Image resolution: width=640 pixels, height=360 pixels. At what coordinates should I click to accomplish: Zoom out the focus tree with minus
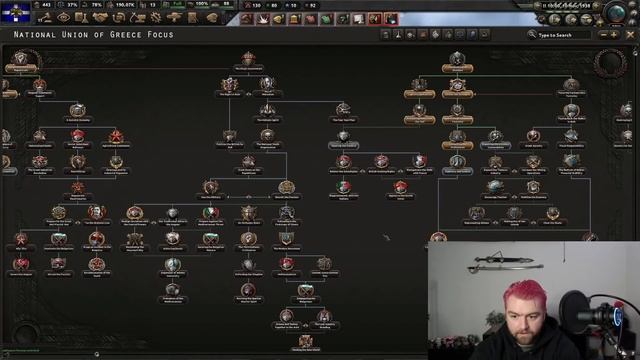604,35
